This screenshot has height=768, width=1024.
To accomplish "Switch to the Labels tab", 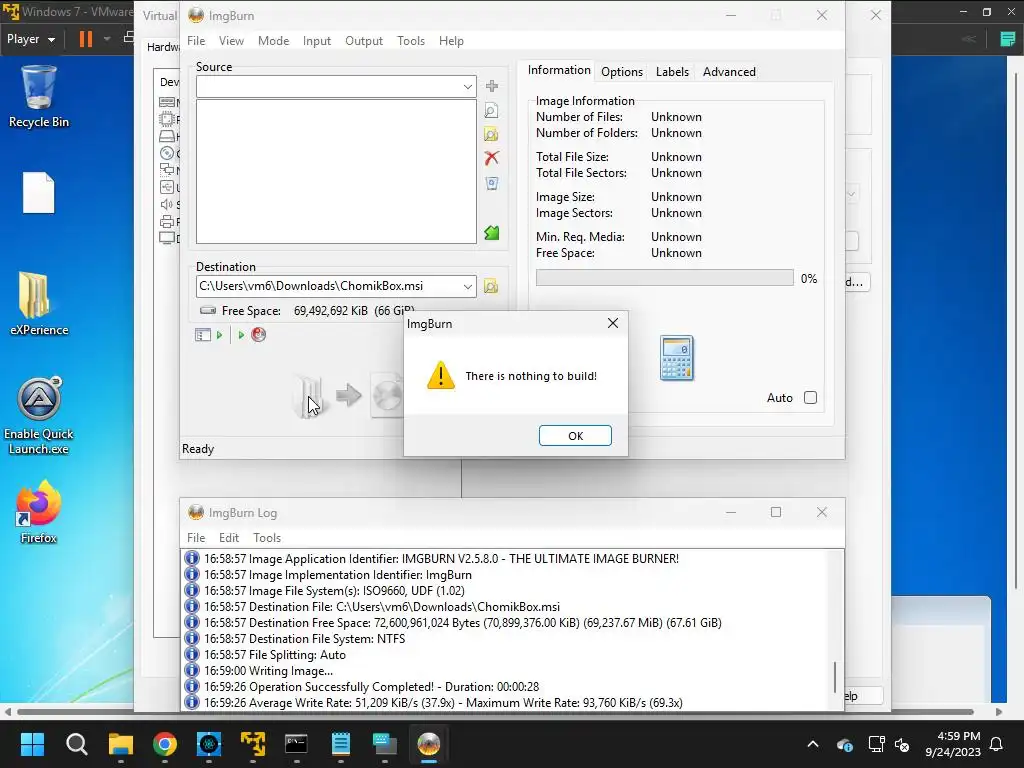I will click(x=672, y=72).
